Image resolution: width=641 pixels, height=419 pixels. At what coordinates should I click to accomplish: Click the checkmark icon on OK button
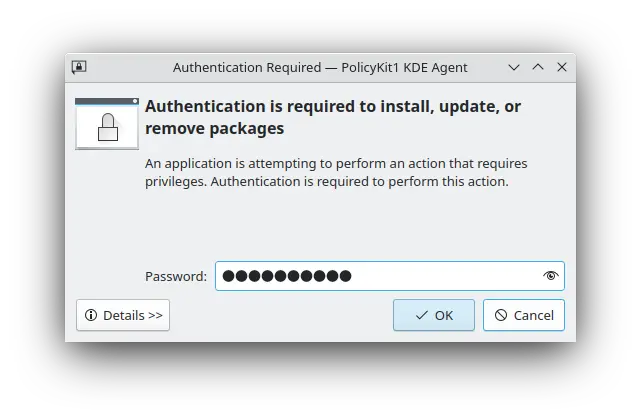[x=421, y=315]
